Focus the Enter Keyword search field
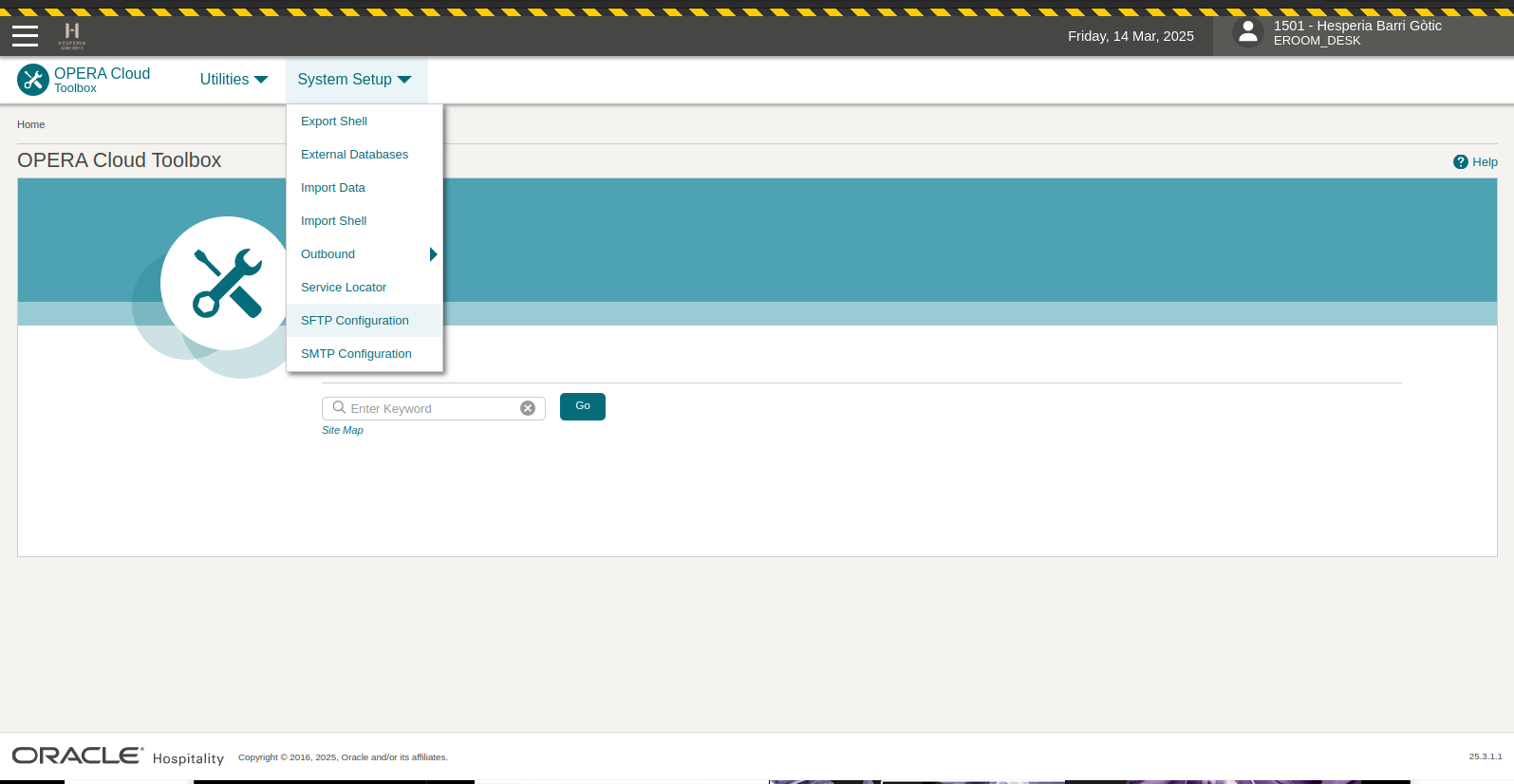 point(432,408)
